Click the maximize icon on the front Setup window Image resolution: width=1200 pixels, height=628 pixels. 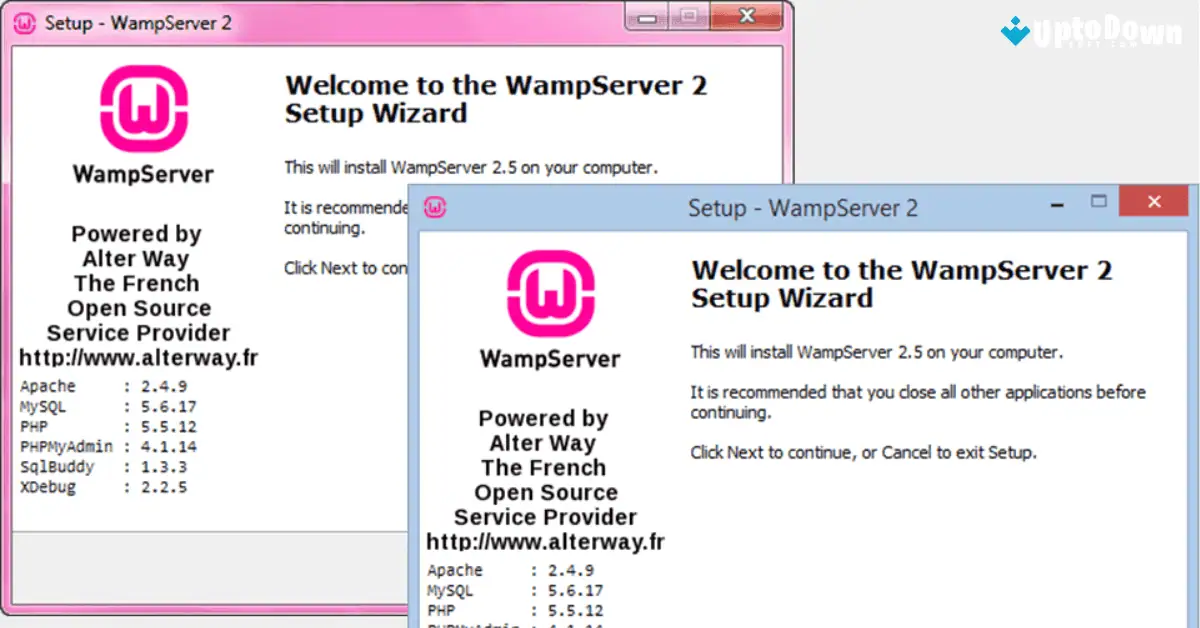click(x=1100, y=201)
